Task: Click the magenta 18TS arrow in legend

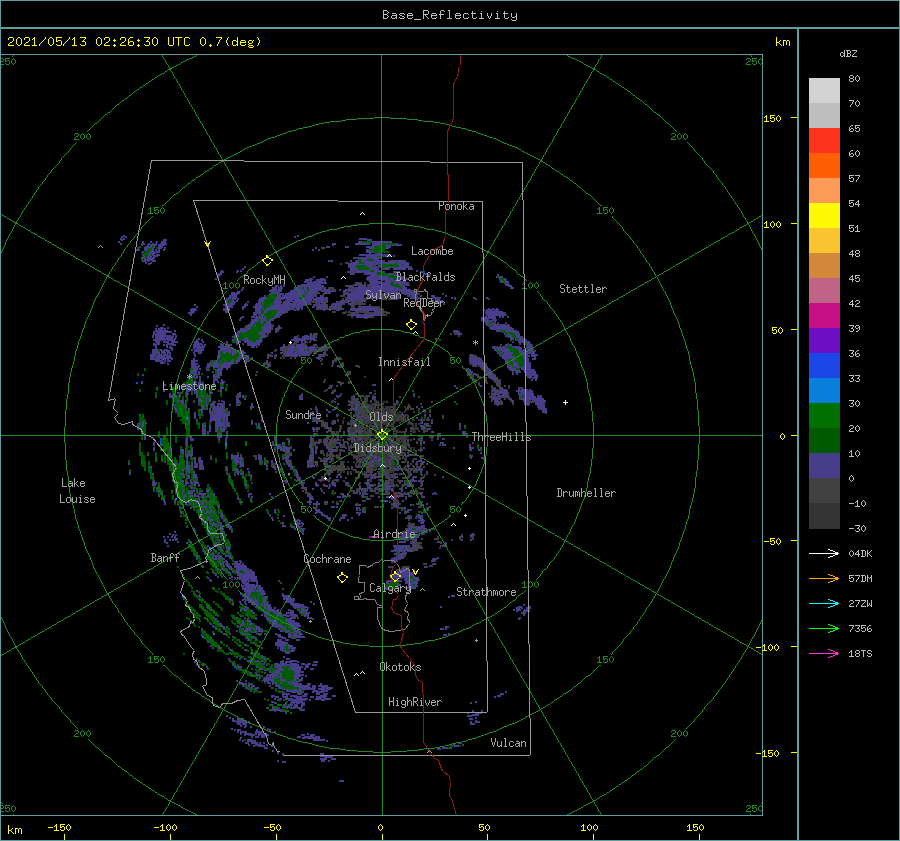Action: [824, 653]
